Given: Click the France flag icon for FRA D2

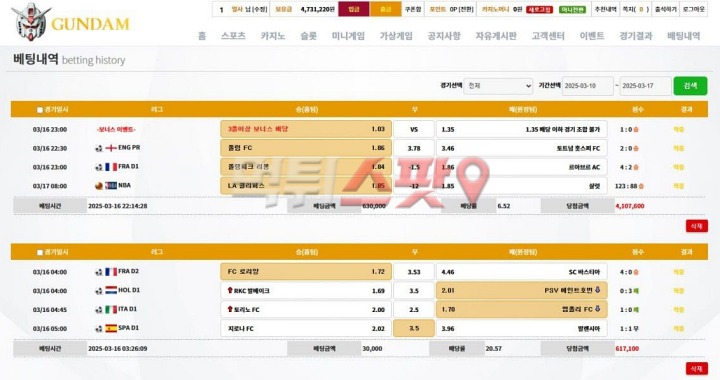Looking at the screenshot, I should [x=111, y=272].
